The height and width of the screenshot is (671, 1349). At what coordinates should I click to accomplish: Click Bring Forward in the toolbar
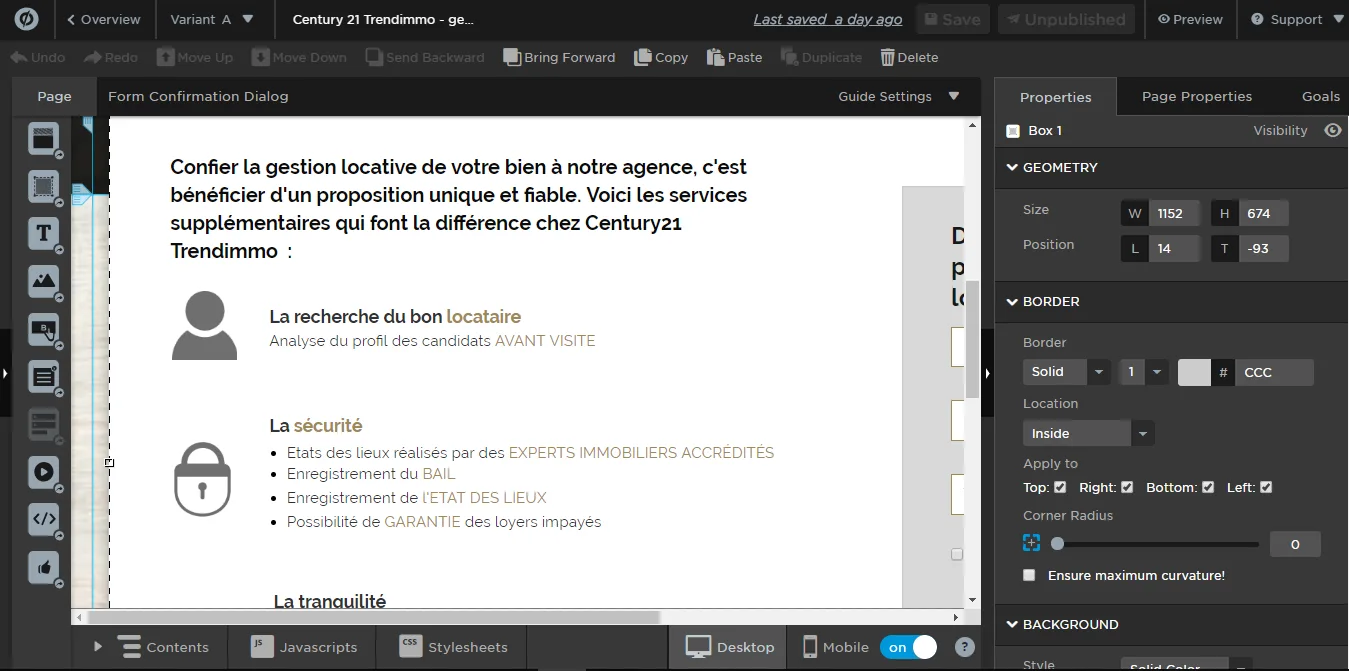click(x=559, y=57)
